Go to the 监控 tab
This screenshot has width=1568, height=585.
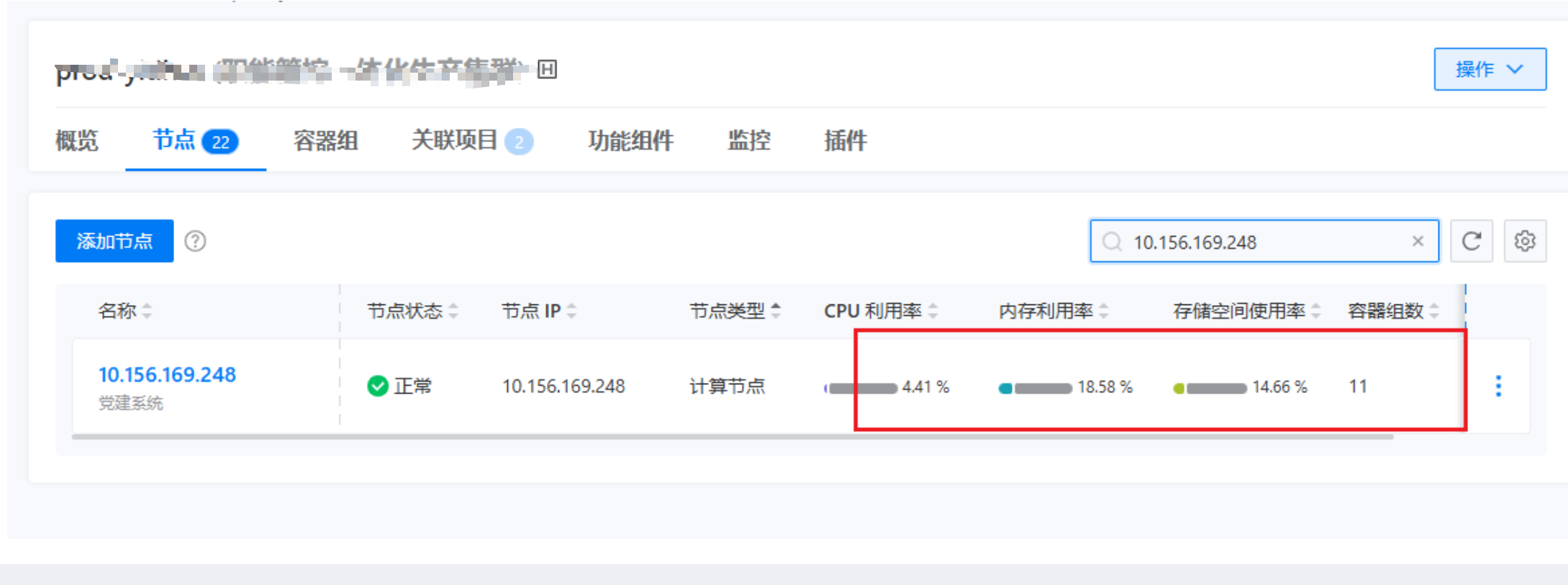(748, 140)
